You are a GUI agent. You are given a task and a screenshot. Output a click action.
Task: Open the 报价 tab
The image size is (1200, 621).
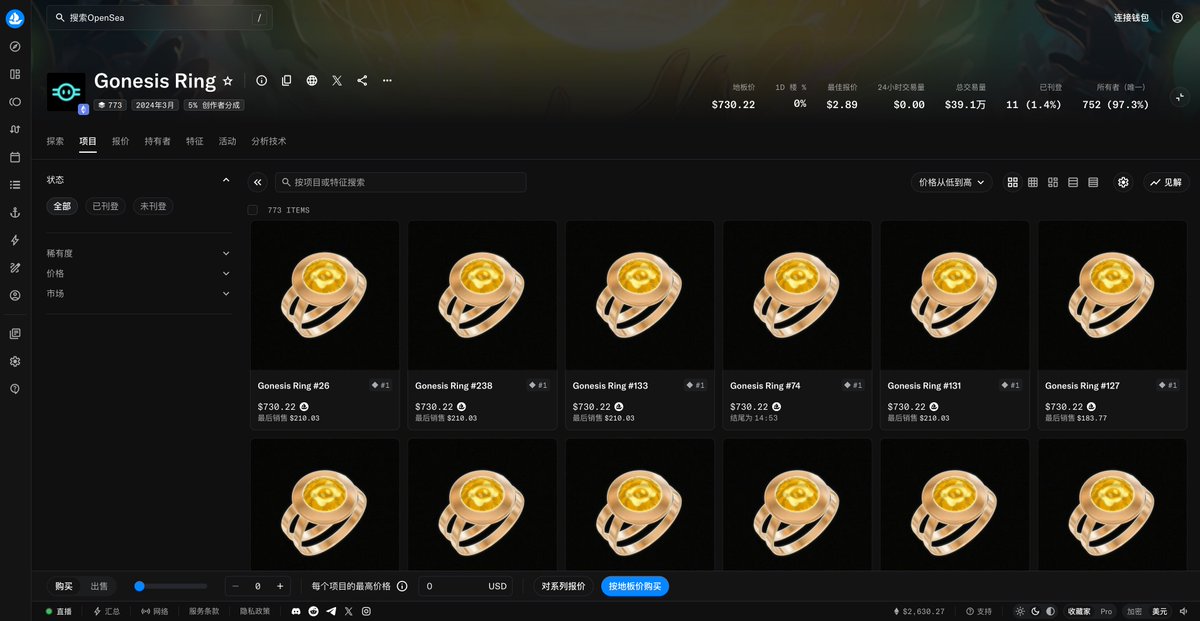click(120, 141)
